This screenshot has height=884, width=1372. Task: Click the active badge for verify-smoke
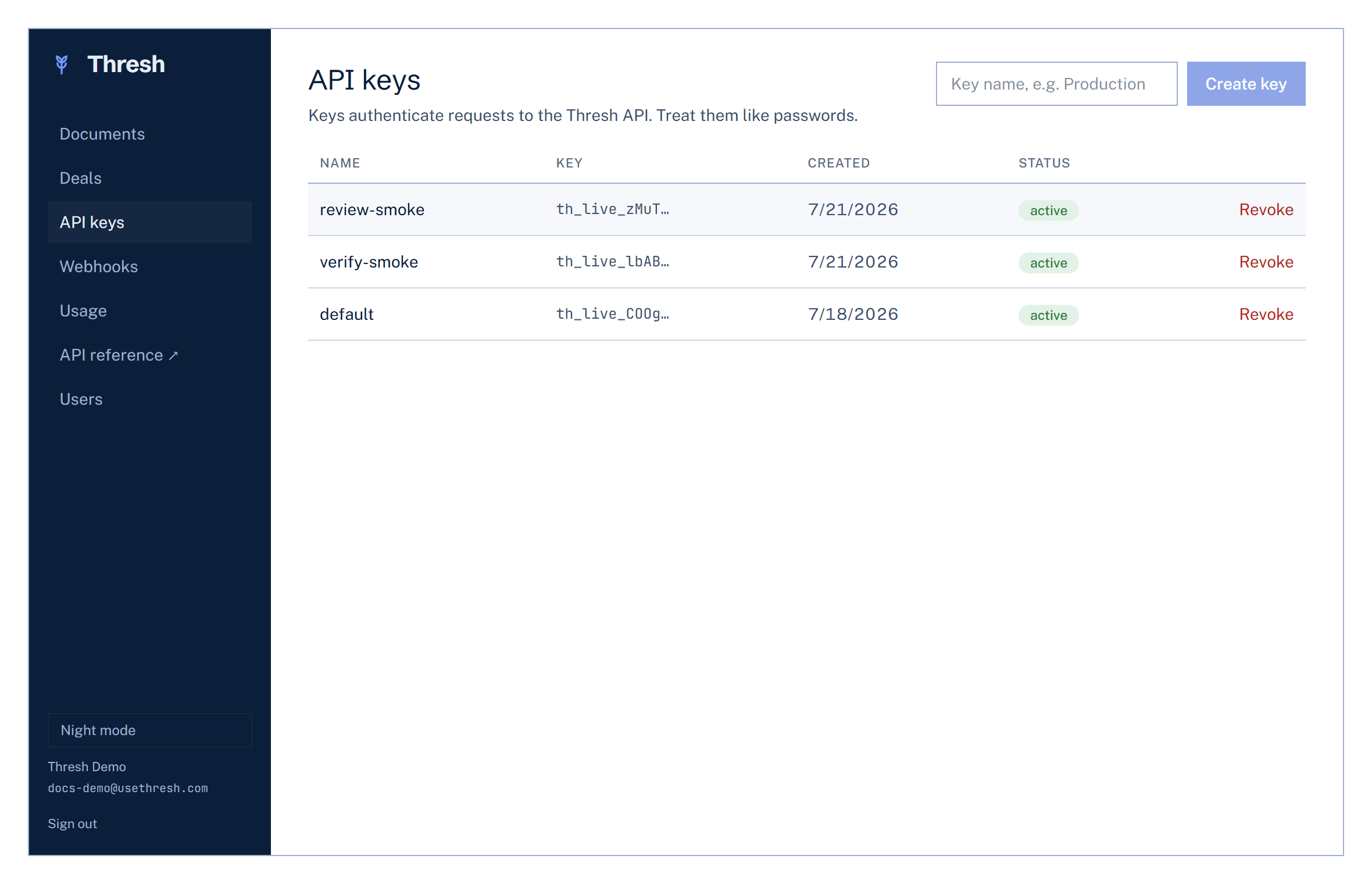click(1048, 263)
